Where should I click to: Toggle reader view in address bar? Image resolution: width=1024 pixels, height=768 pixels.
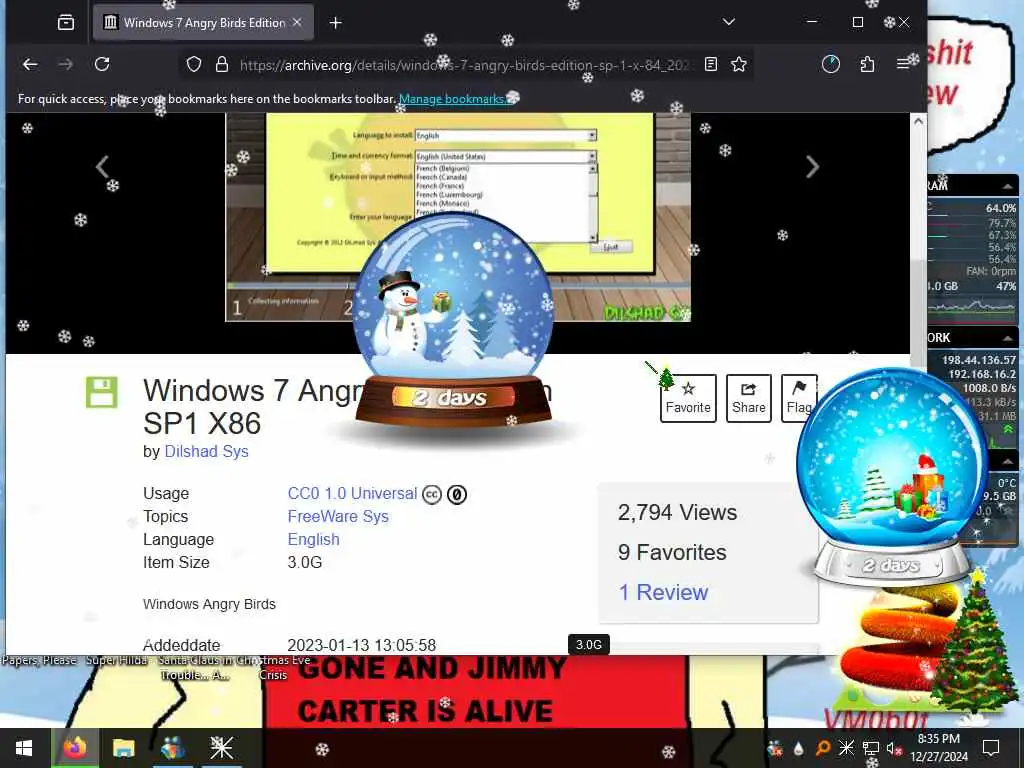711,64
